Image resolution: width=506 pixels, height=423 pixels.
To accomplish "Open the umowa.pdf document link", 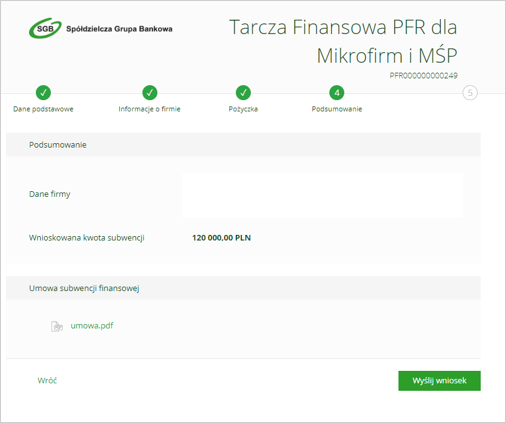I will pos(92,326).
